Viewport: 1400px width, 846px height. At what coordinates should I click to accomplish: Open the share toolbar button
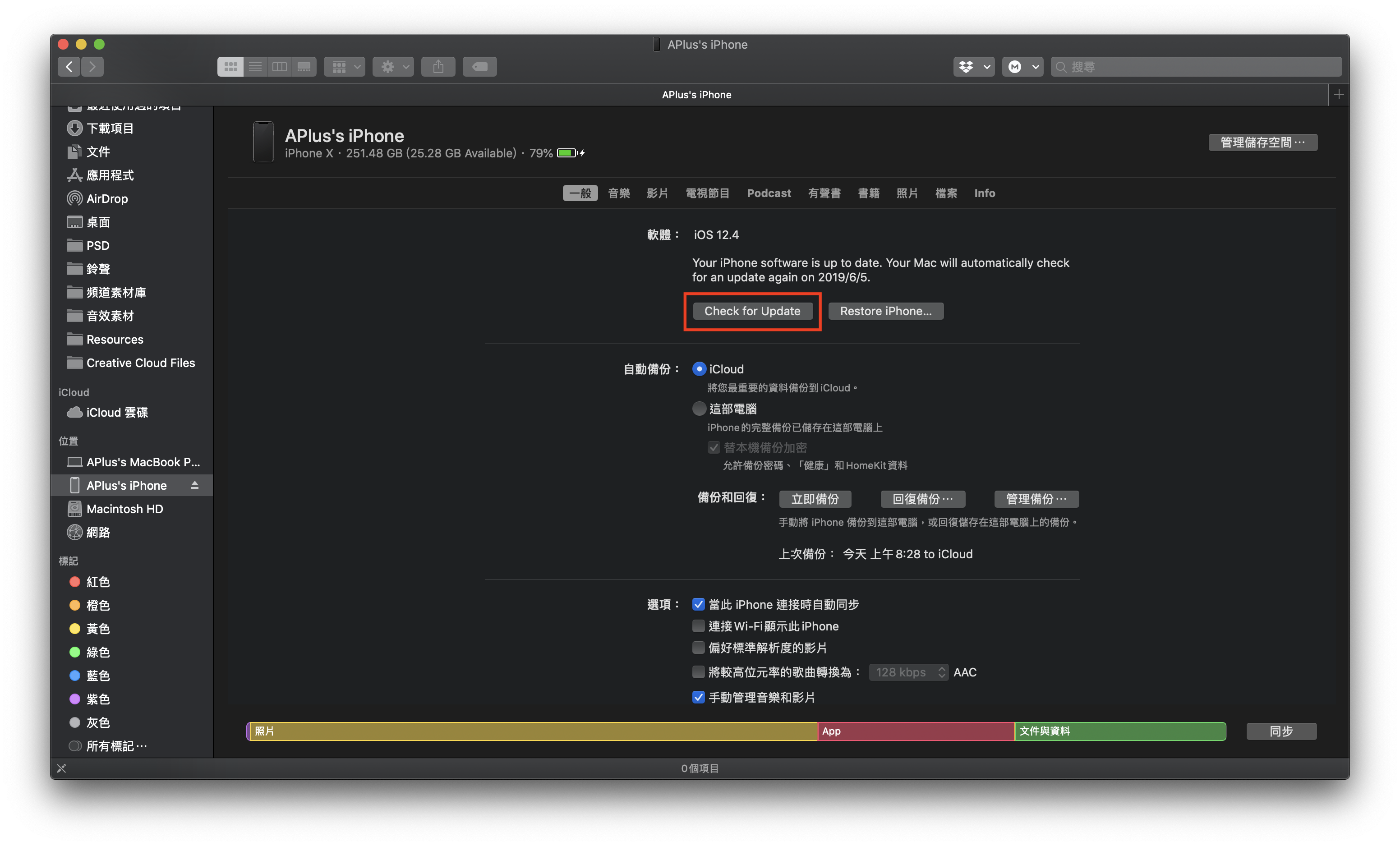(438, 67)
